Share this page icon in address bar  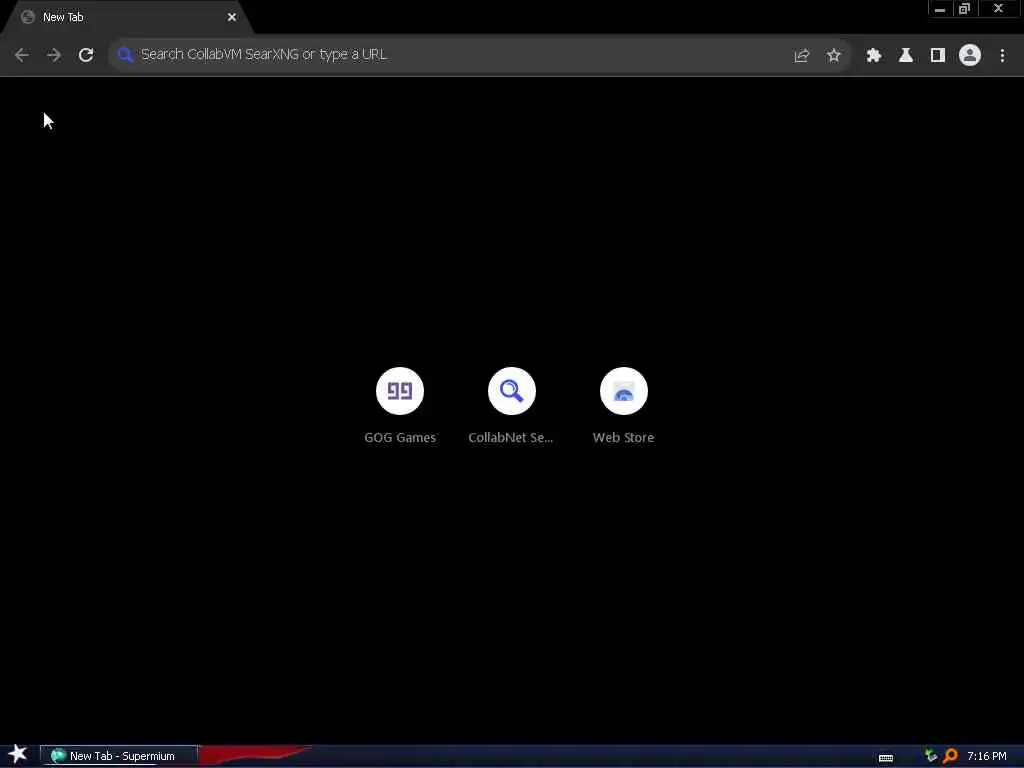pyautogui.click(x=801, y=56)
